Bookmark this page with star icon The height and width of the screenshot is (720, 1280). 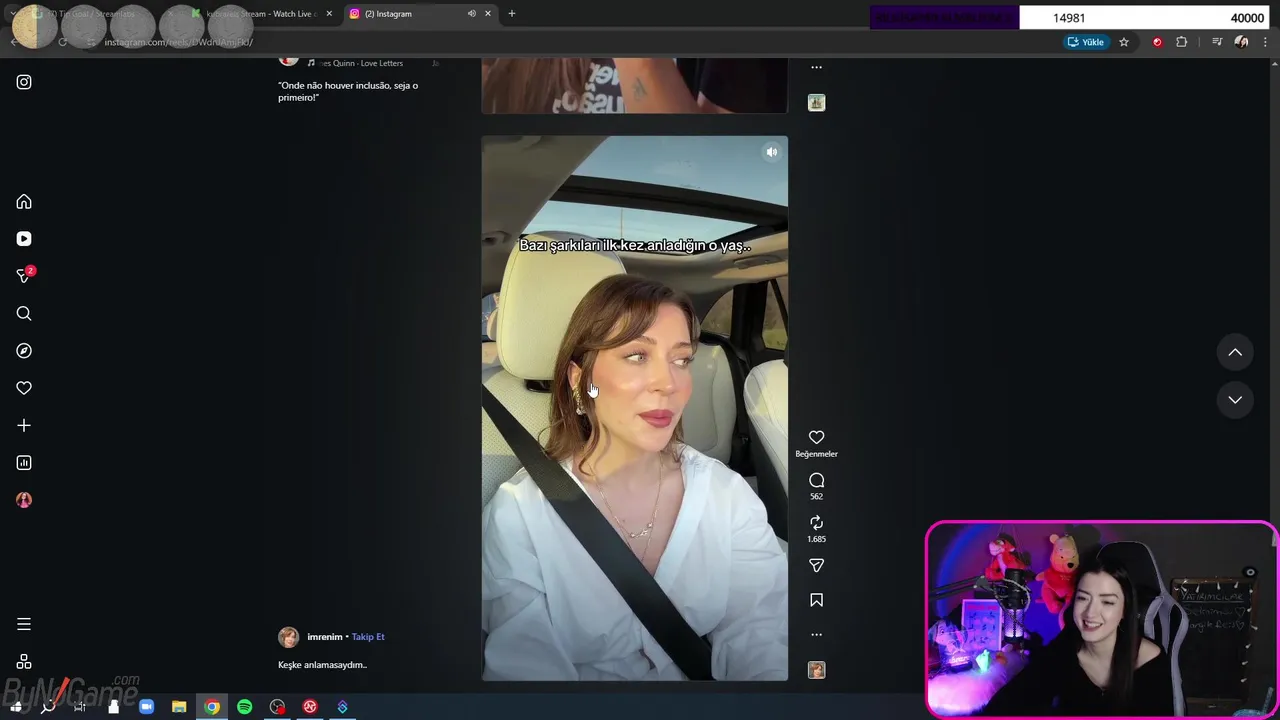coord(1124,42)
